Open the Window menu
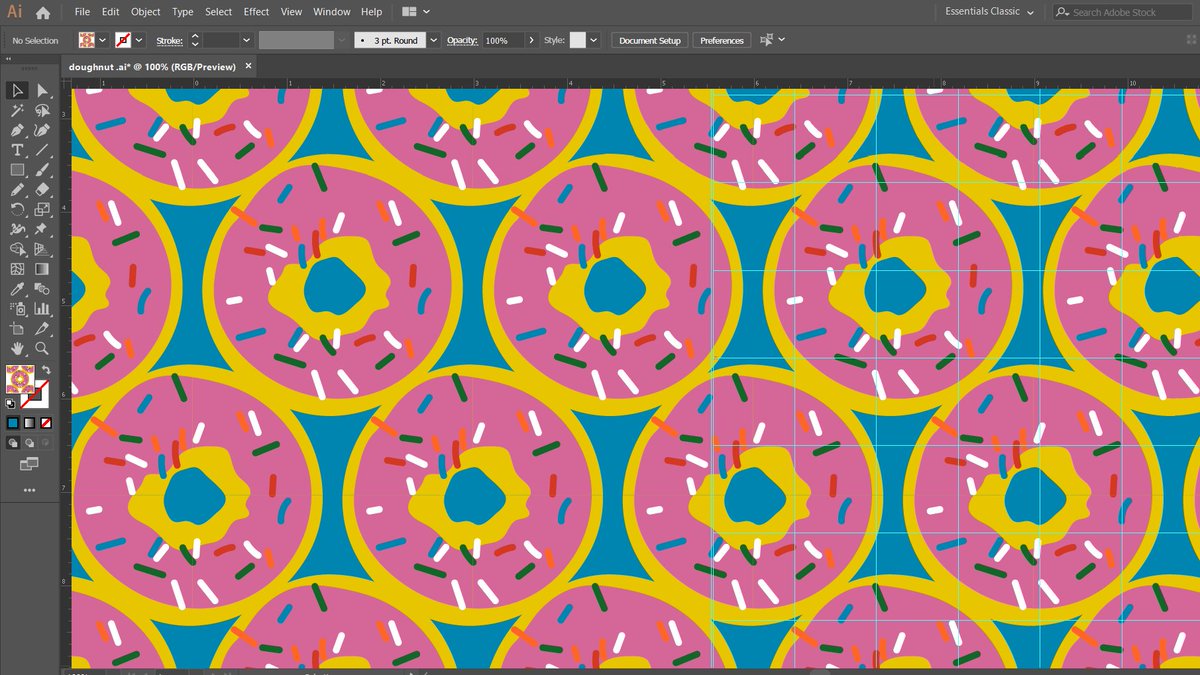1200x675 pixels. (331, 12)
